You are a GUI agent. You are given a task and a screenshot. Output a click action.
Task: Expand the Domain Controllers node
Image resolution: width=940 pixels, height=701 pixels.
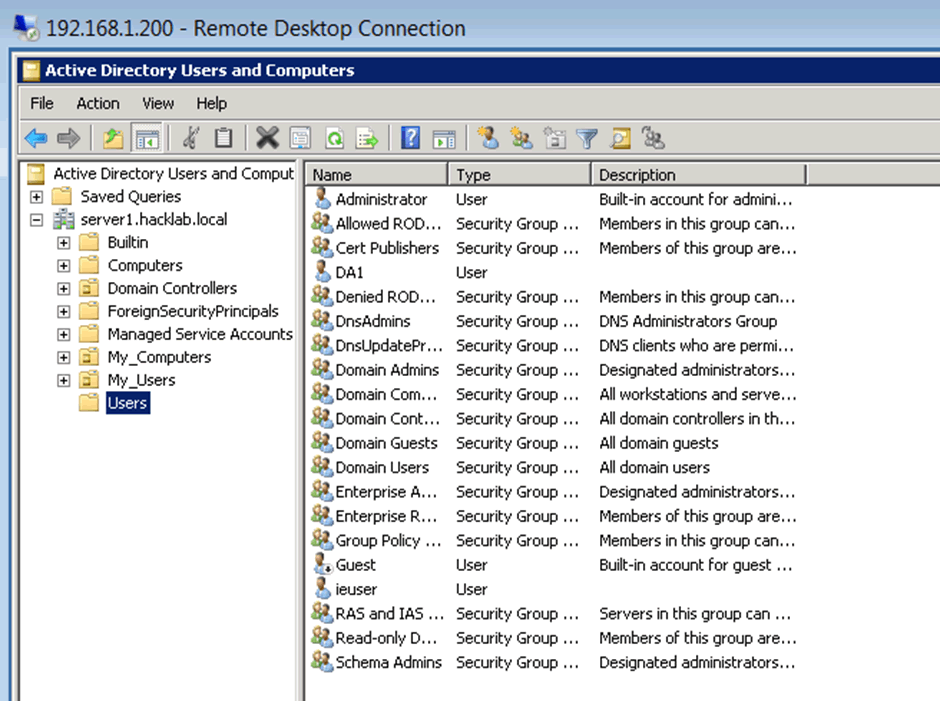(x=64, y=288)
